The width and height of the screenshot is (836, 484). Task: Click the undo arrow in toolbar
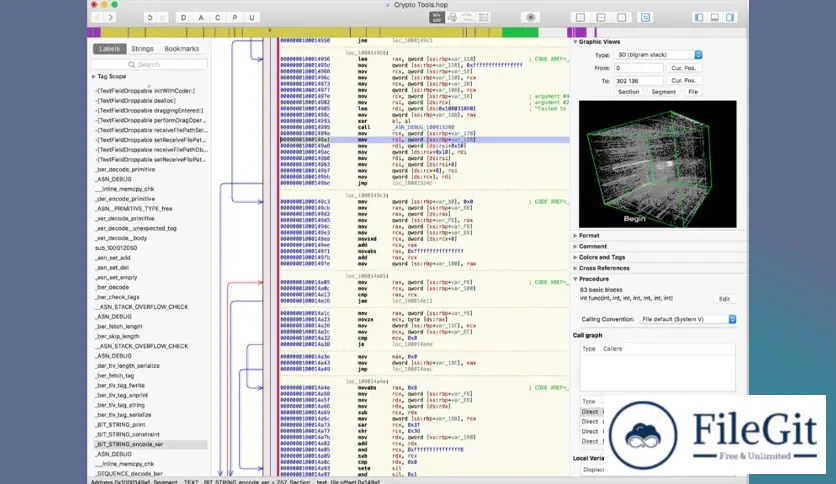click(150, 18)
